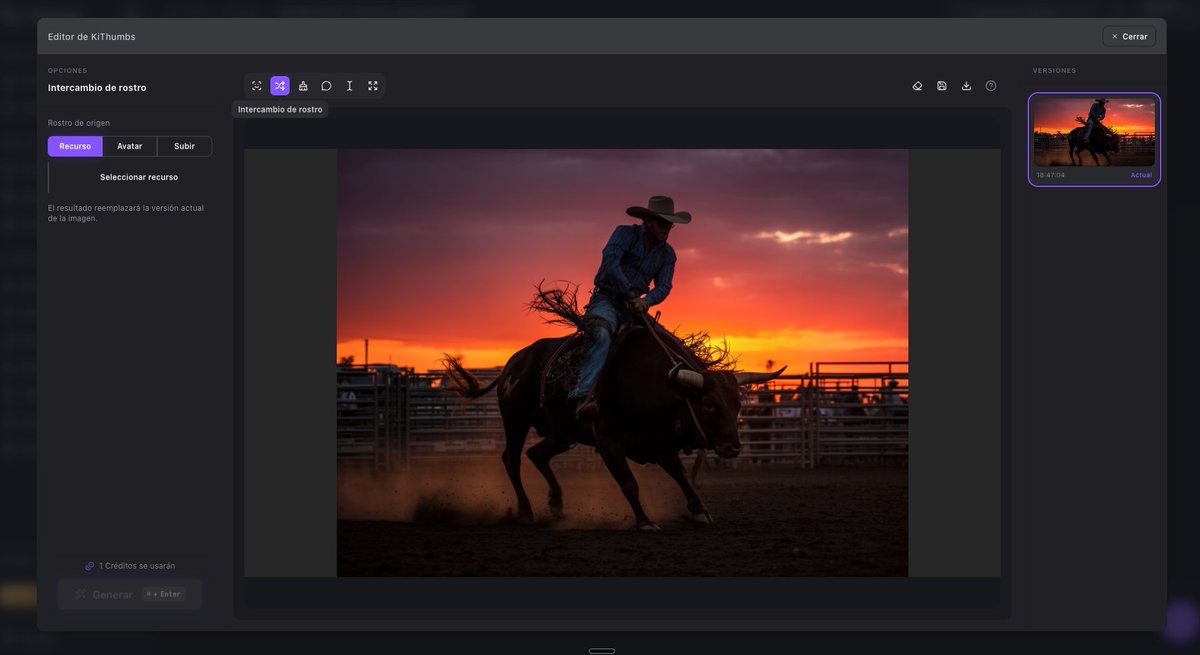Switch to the Subir source tab
The height and width of the screenshot is (655, 1200).
tap(184, 146)
